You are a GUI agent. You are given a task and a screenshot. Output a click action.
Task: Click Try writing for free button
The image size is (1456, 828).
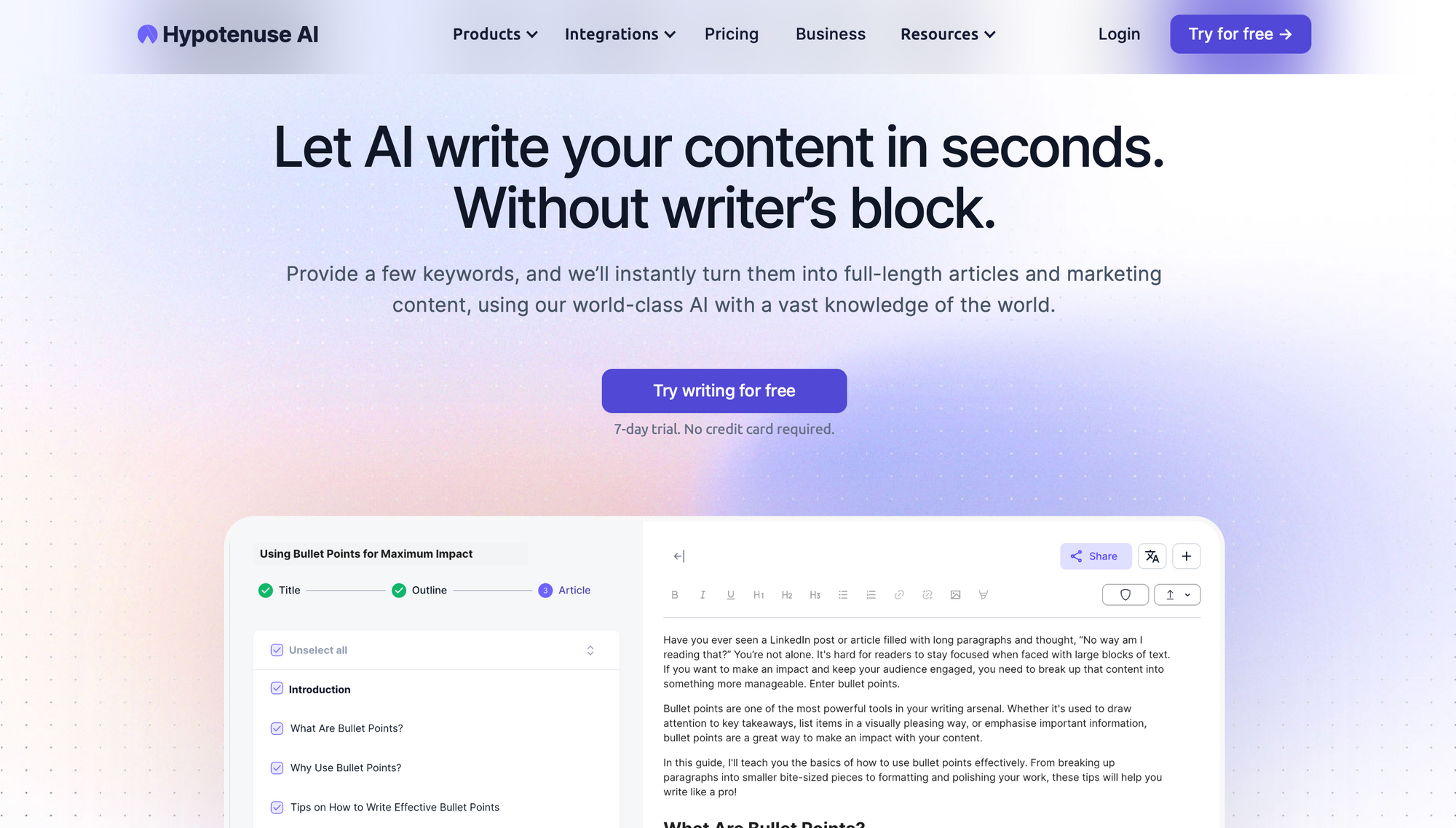(x=724, y=391)
